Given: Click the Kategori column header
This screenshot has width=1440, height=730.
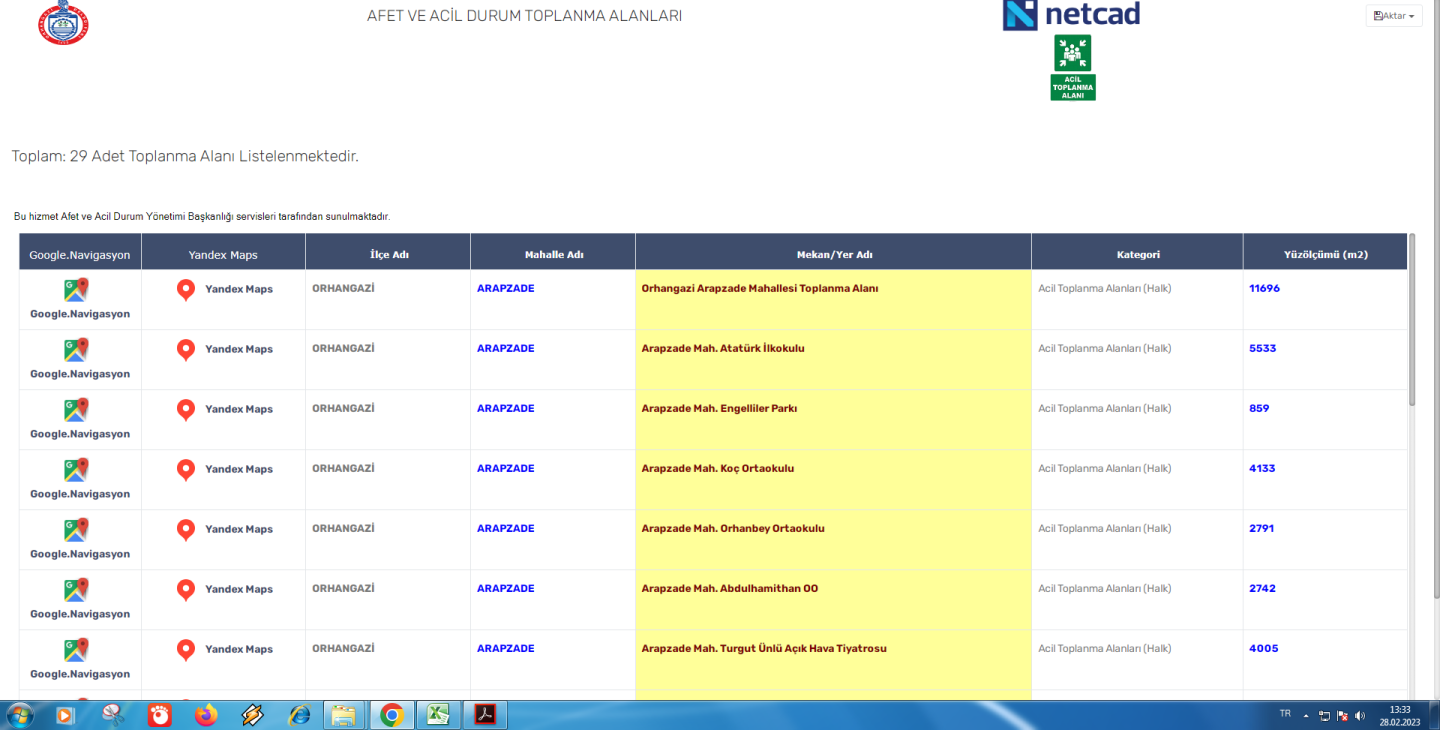Looking at the screenshot, I should pos(1137,255).
